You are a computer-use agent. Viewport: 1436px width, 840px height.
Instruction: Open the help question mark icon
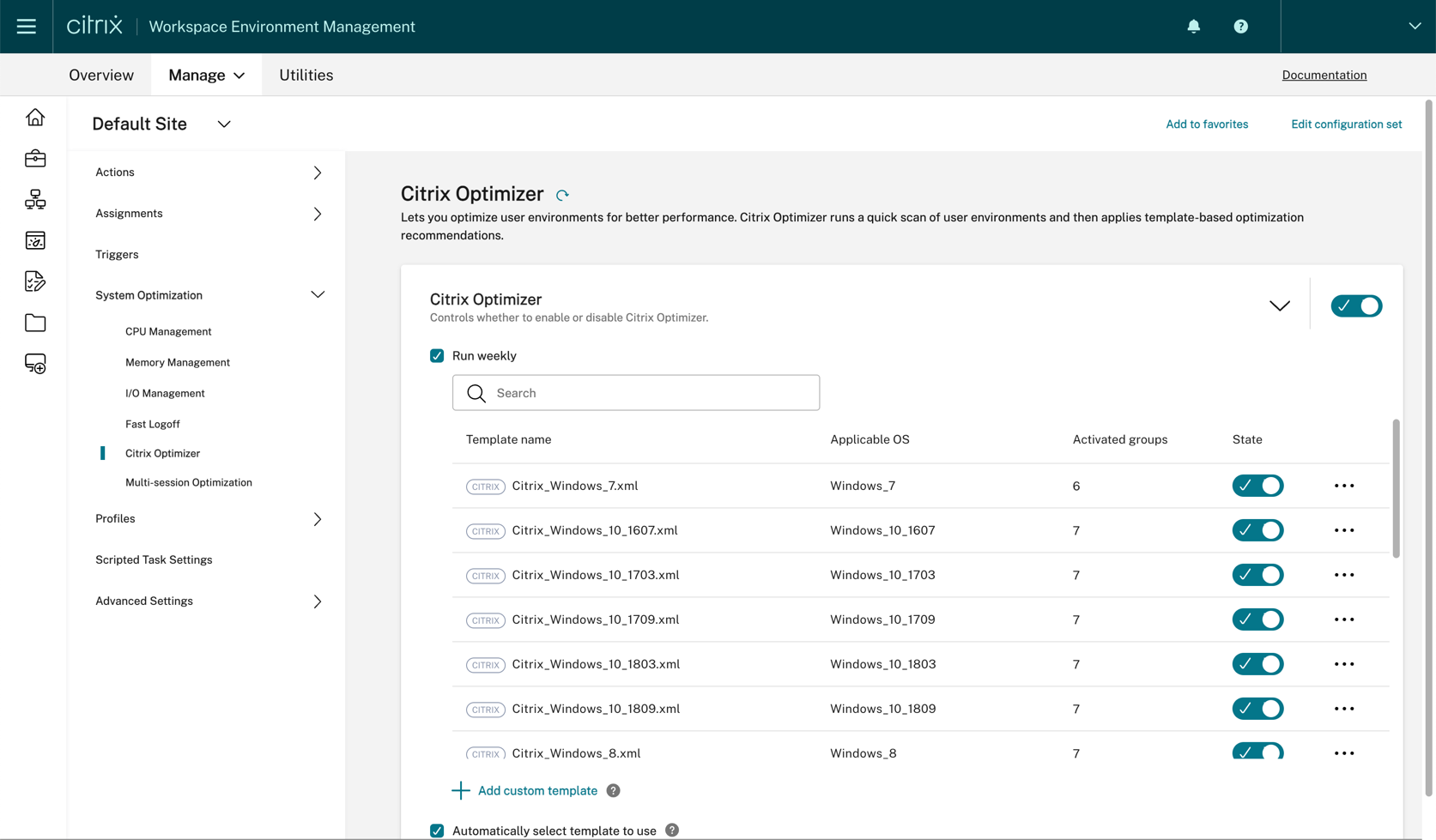(x=1240, y=27)
